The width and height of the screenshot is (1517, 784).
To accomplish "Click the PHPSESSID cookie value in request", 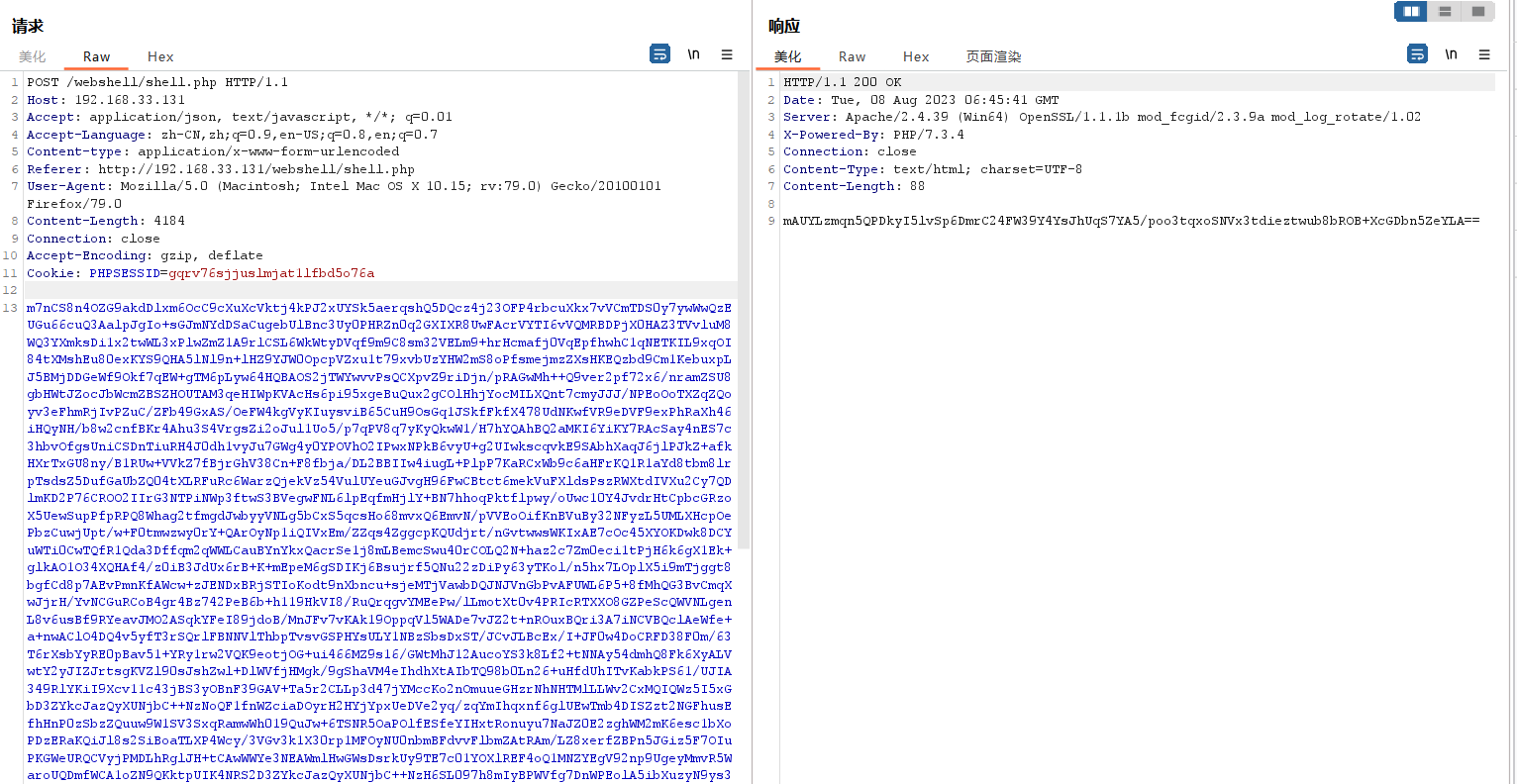I will point(271,273).
